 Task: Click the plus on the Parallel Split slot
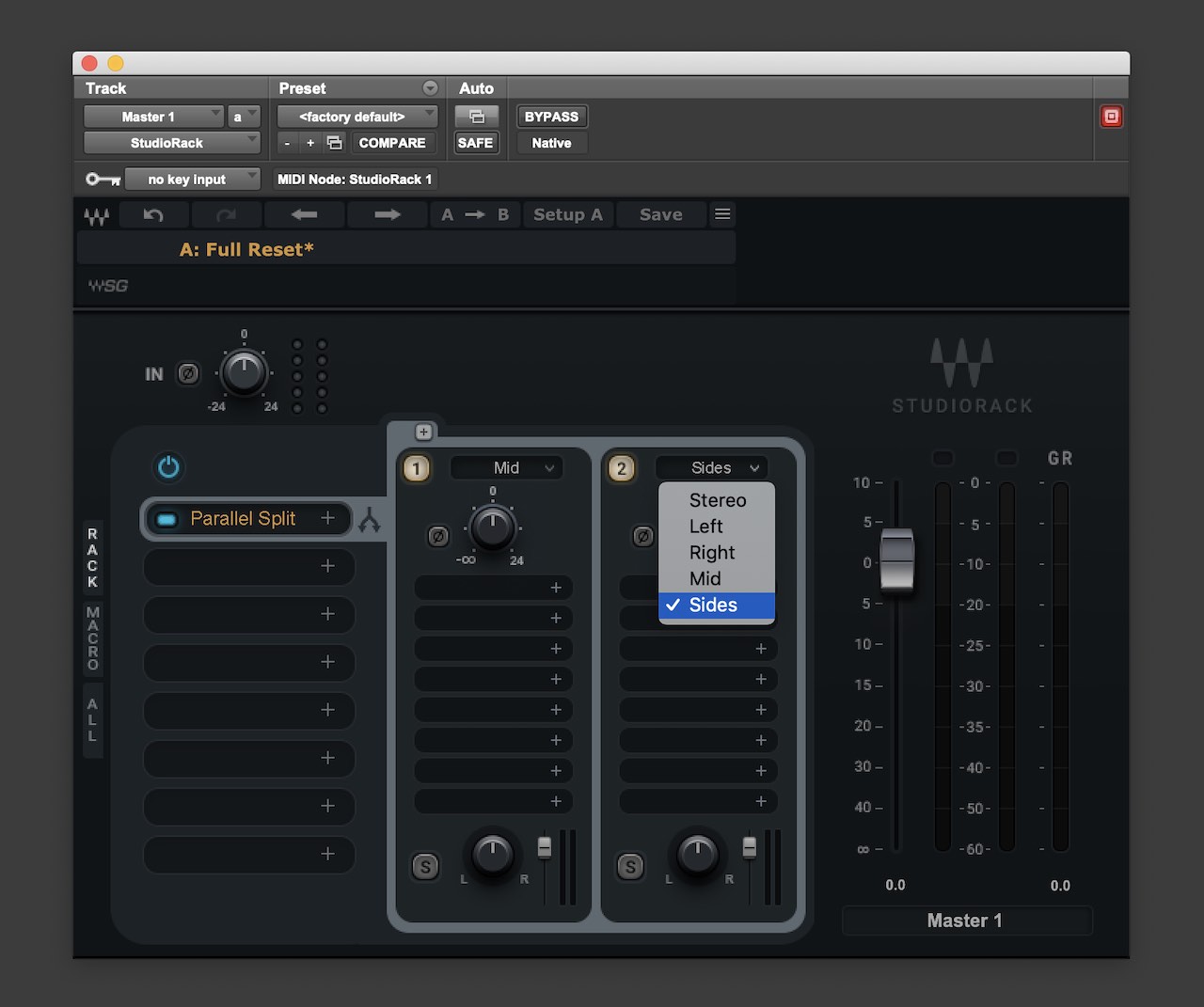click(327, 518)
